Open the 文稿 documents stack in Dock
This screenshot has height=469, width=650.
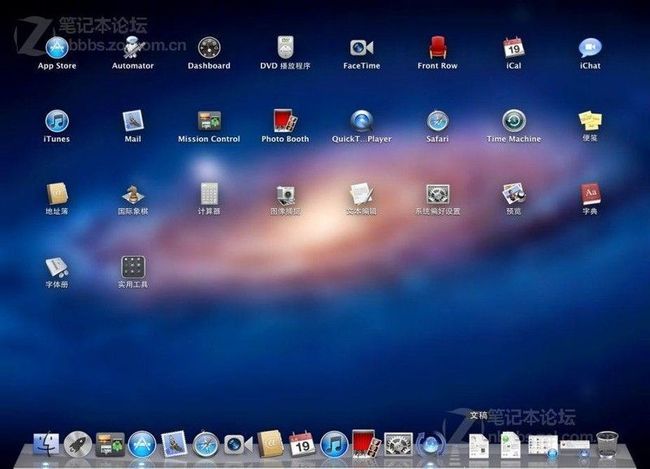[478, 445]
